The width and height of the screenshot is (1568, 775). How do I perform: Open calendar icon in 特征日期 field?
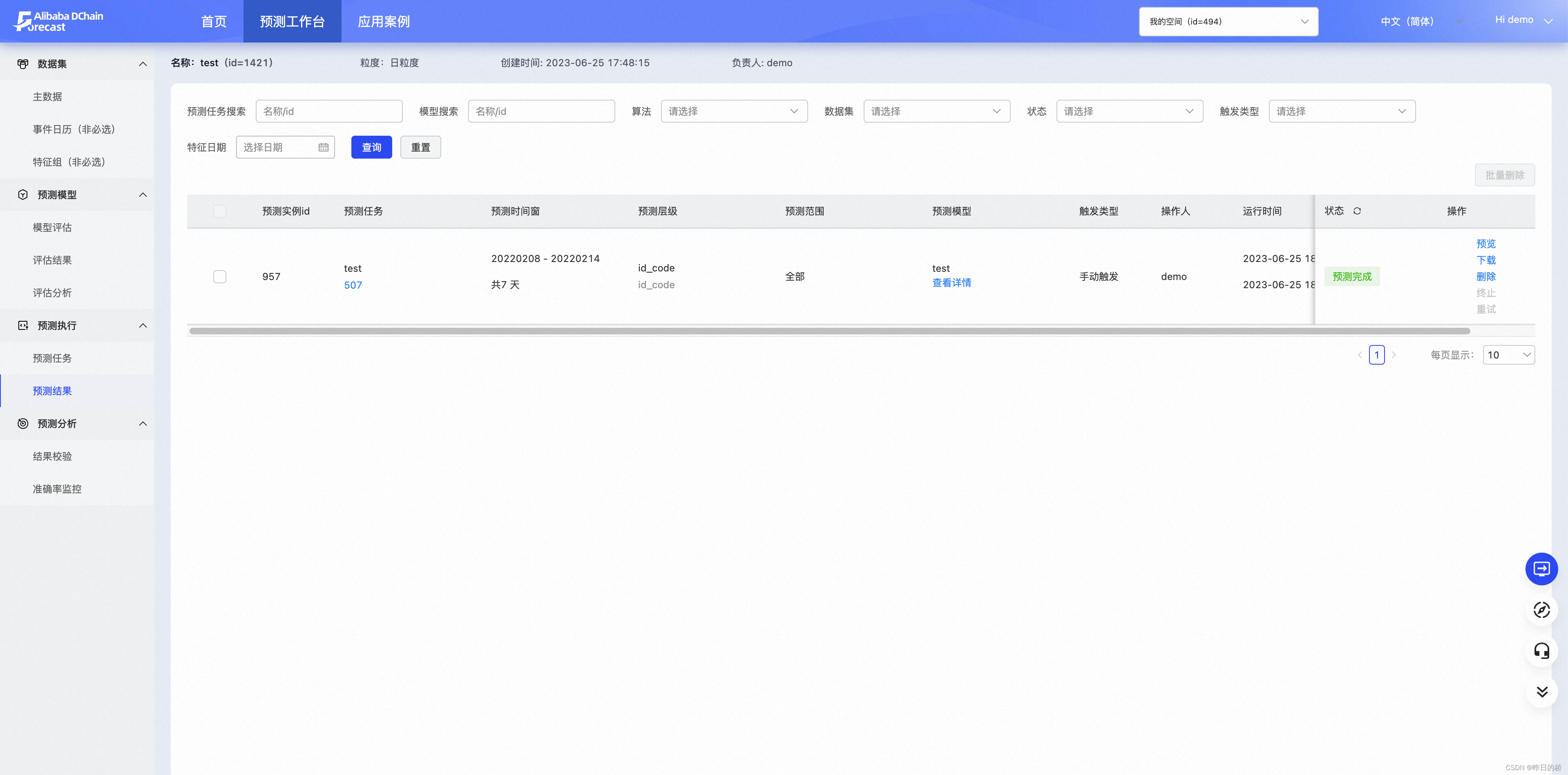(323, 147)
